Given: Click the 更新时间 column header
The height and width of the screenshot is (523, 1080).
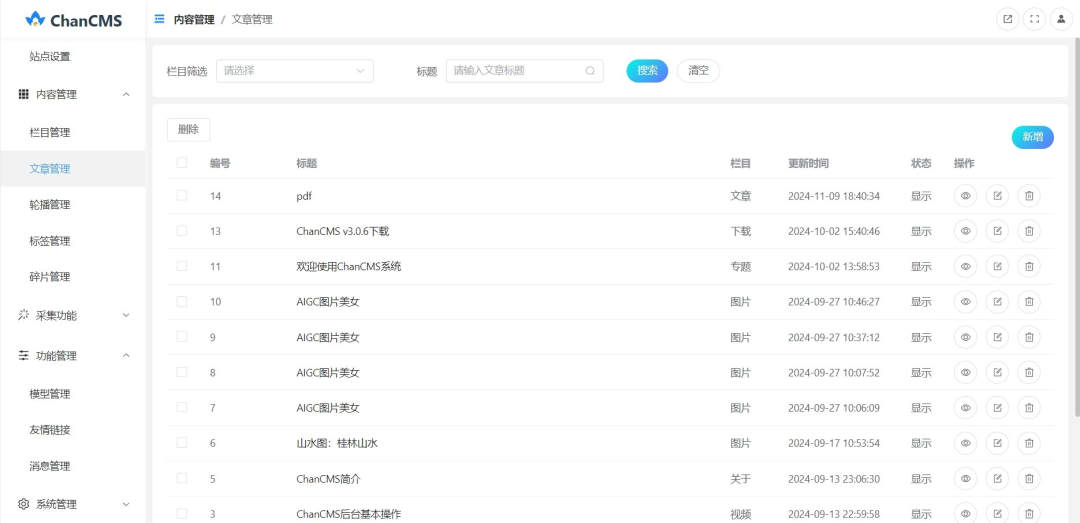Looking at the screenshot, I should 809,163.
